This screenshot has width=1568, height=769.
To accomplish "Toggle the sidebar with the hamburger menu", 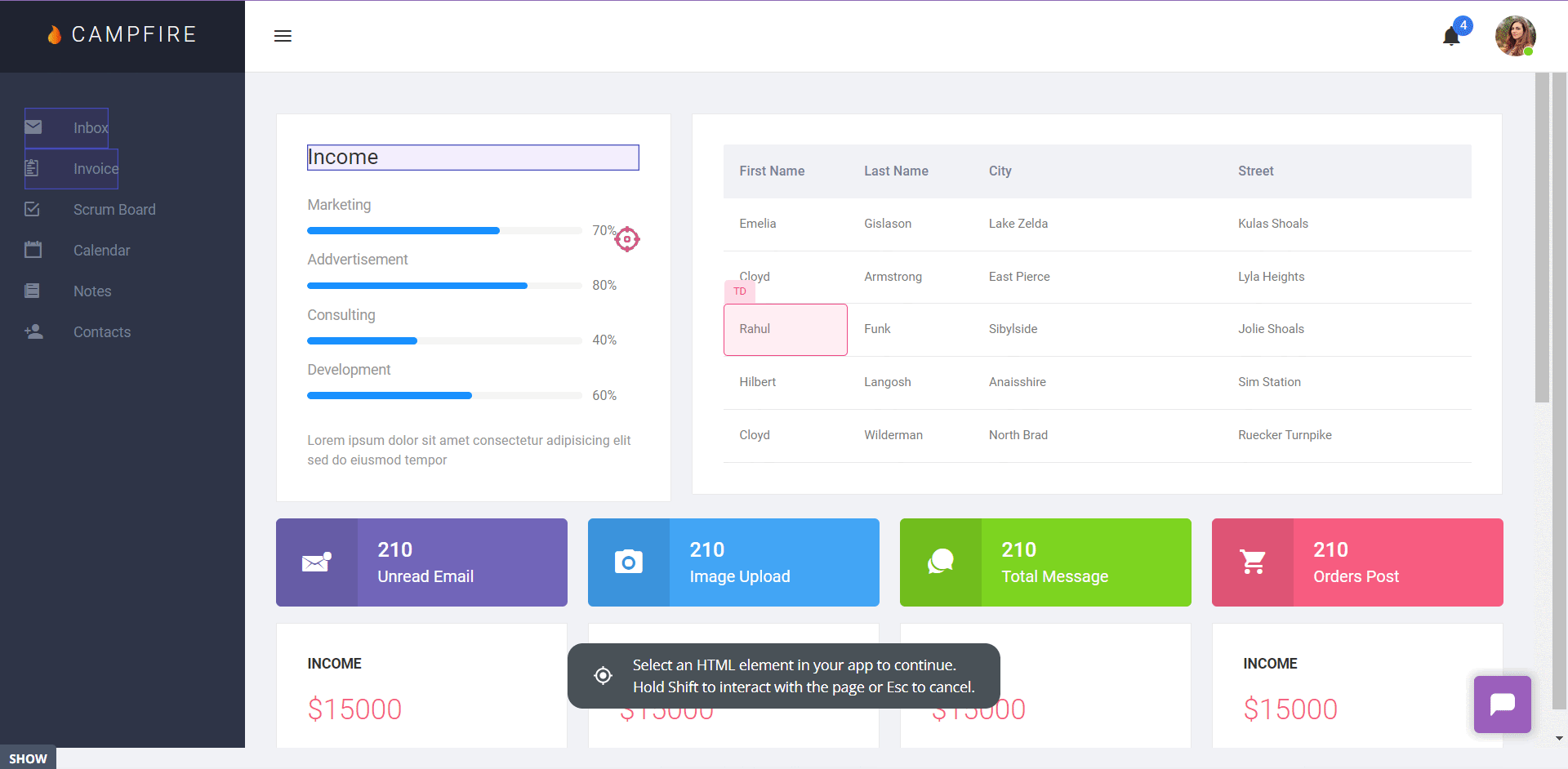I will pos(283,36).
